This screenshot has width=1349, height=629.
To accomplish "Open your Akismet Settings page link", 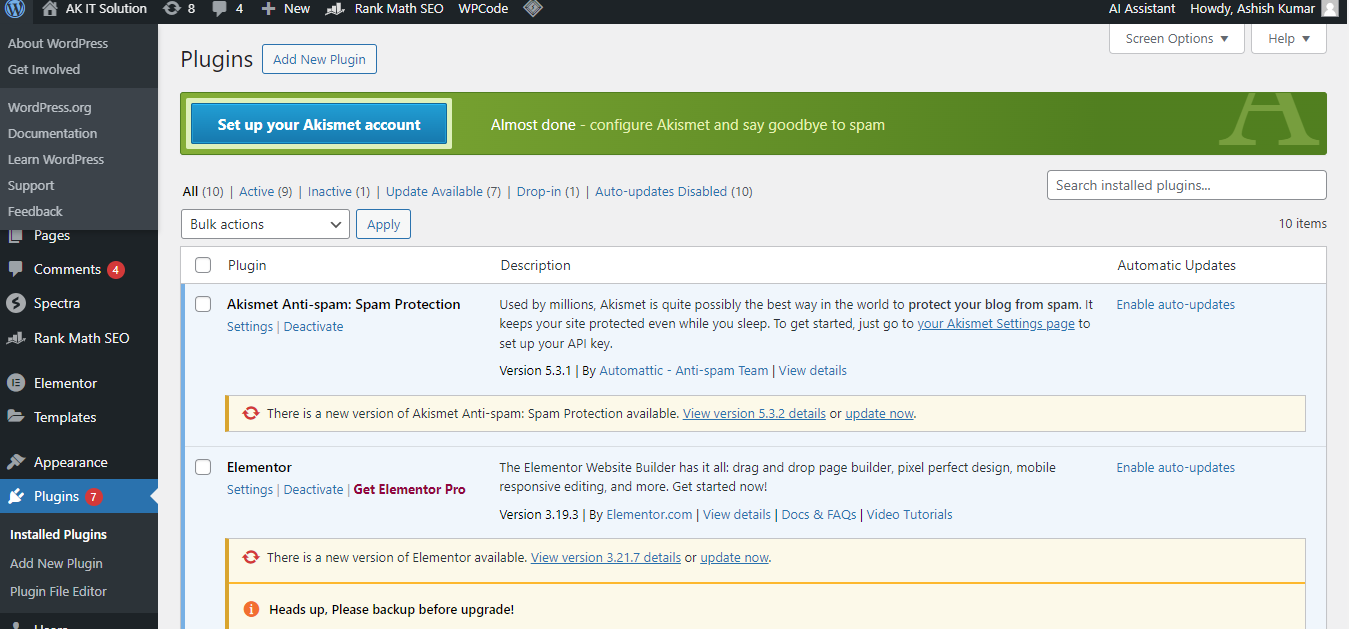I will pos(996,323).
